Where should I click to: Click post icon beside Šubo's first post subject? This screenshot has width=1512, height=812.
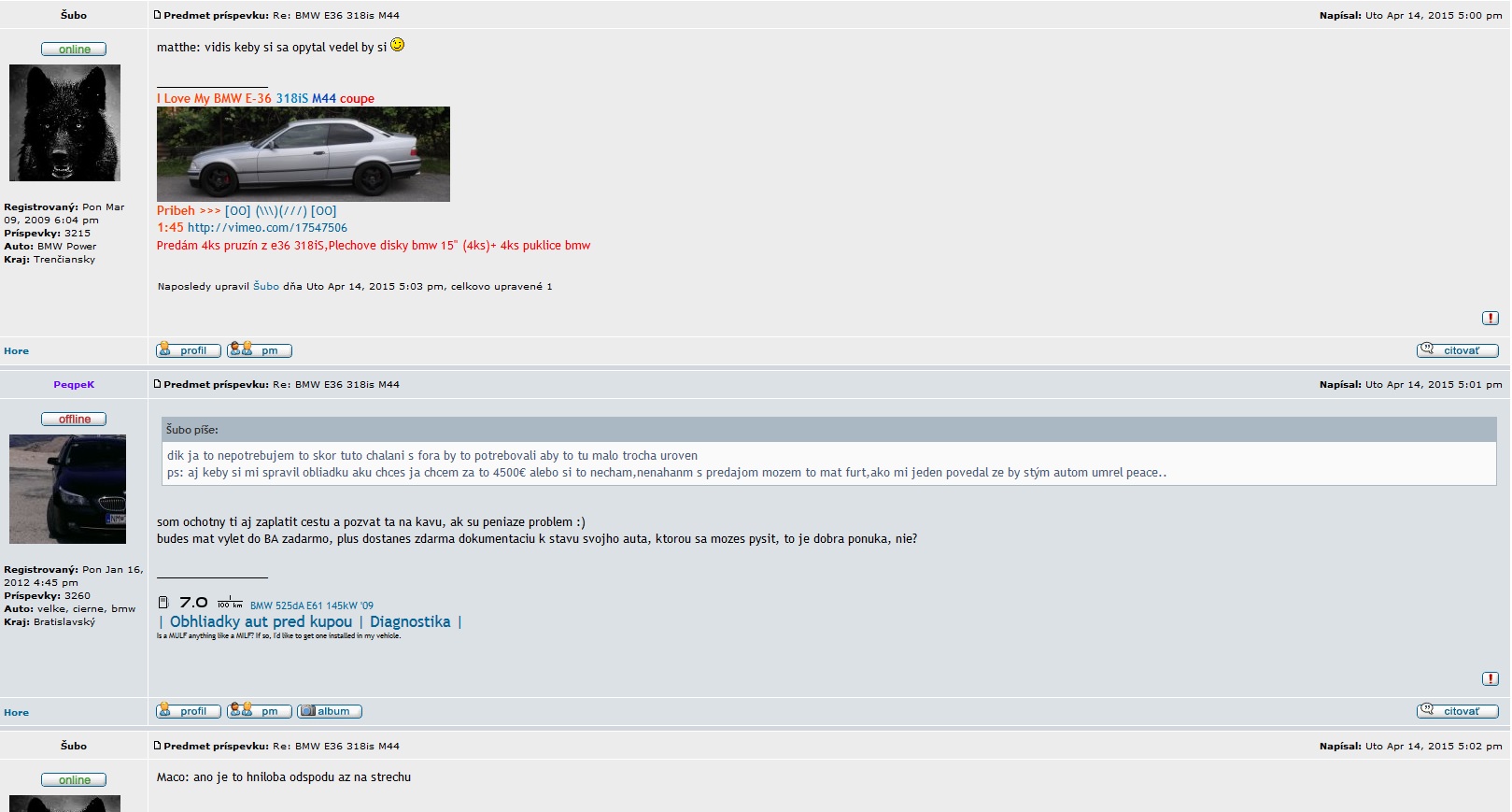(x=157, y=15)
